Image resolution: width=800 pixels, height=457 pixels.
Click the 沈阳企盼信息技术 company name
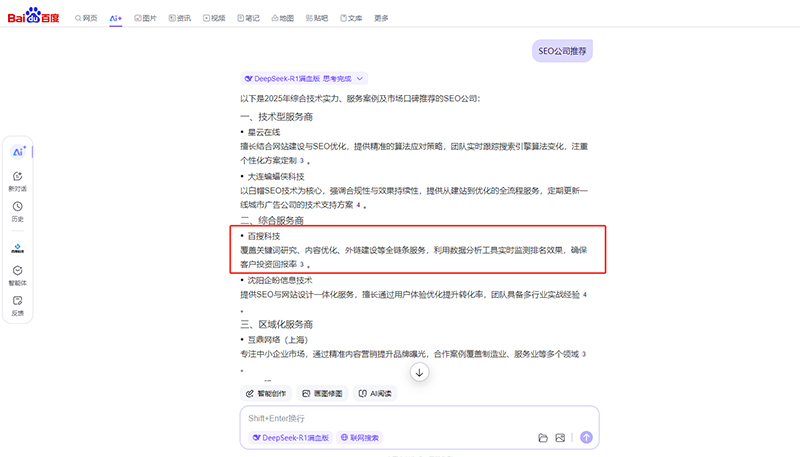(280, 280)
